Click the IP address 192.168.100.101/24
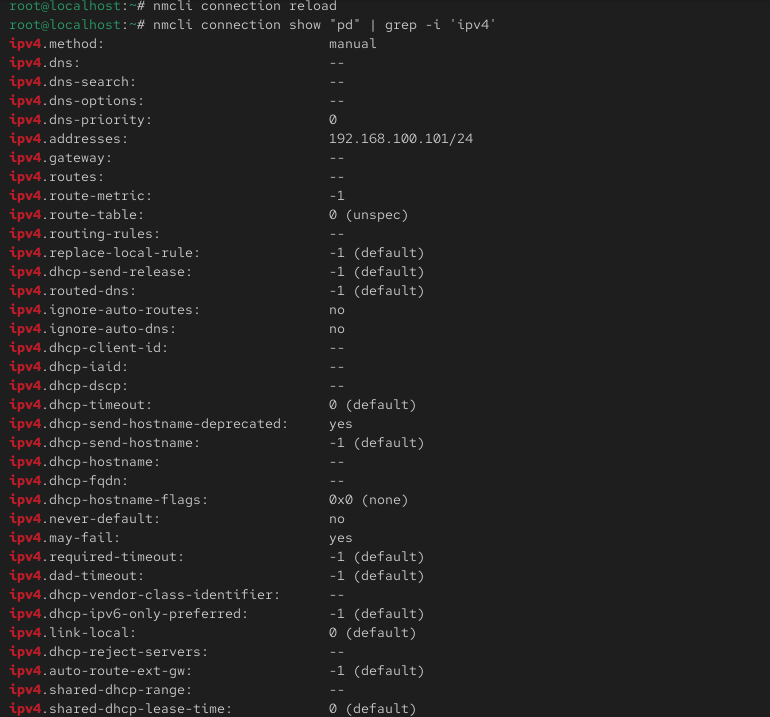This screenshot has height=717, width=770. pyautogui.click(x=401, y=139)
